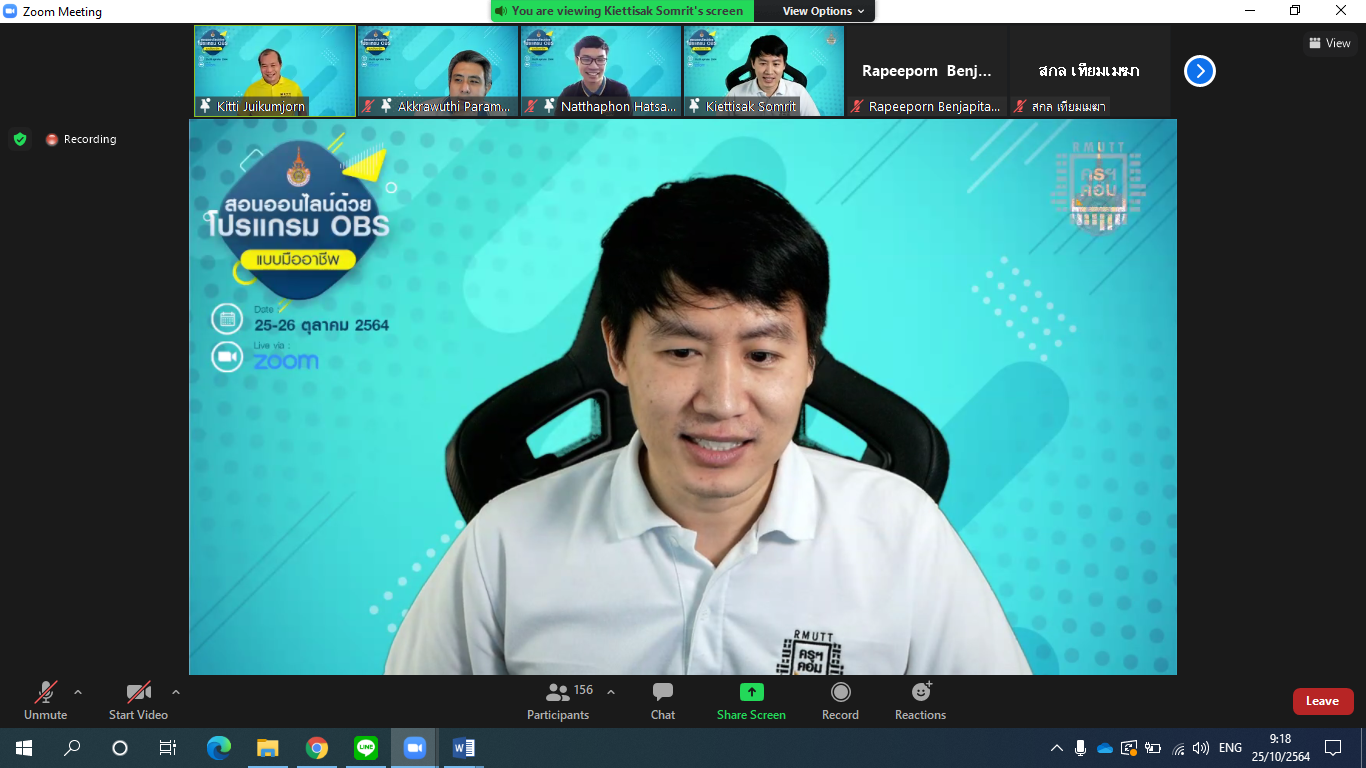Viewport: 1366px width, 768px height.
Task: Click the green shield encryption icon
Action: click(x=20, y=139)
